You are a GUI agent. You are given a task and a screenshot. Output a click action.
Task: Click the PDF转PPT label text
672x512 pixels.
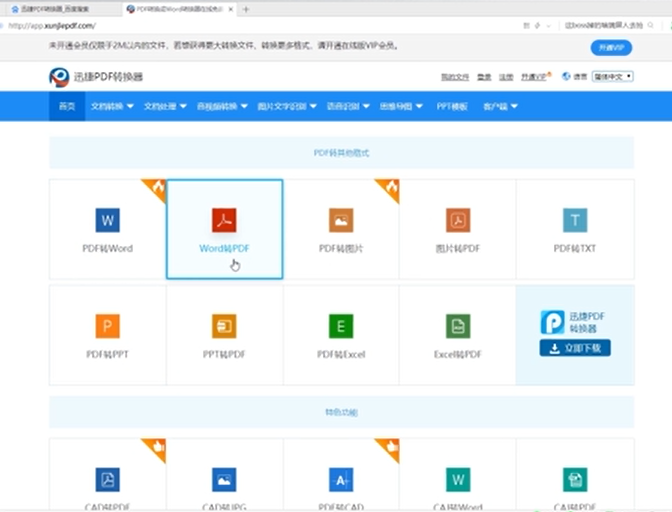[x=108, y=354]
